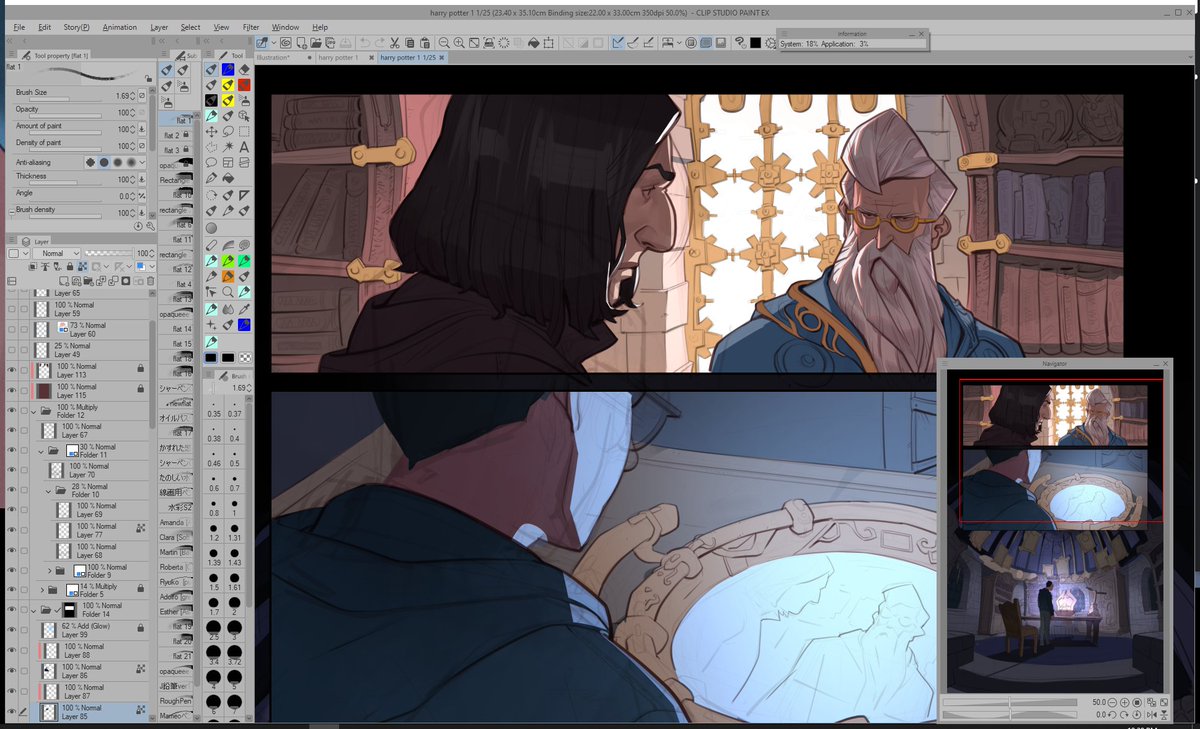Choose brush size preset 0.35
1200x729 pixels.
(x=214, y=408)
